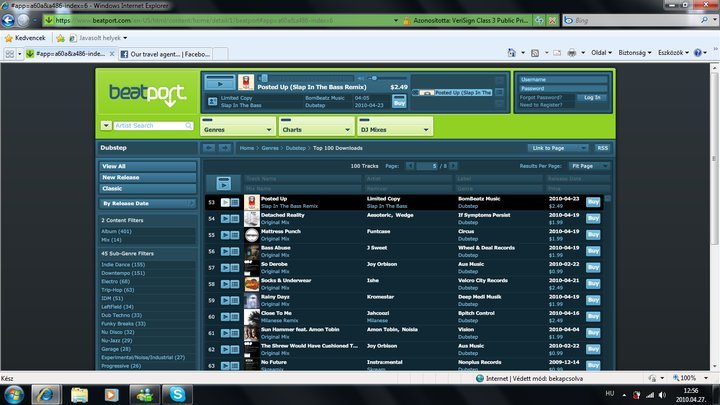Play track 61 Sun Hammer feat. Amon Tobin
The height and width of the screenshot is (405, 720).
(x=225, y=333)
